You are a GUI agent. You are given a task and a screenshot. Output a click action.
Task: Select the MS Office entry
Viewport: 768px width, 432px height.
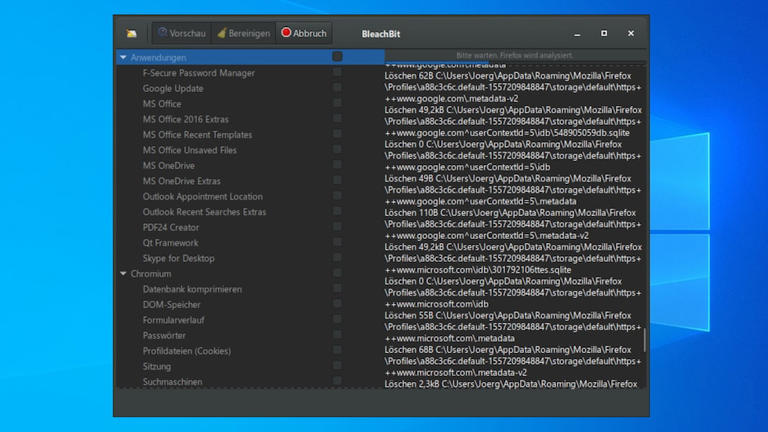click(162, 104)
